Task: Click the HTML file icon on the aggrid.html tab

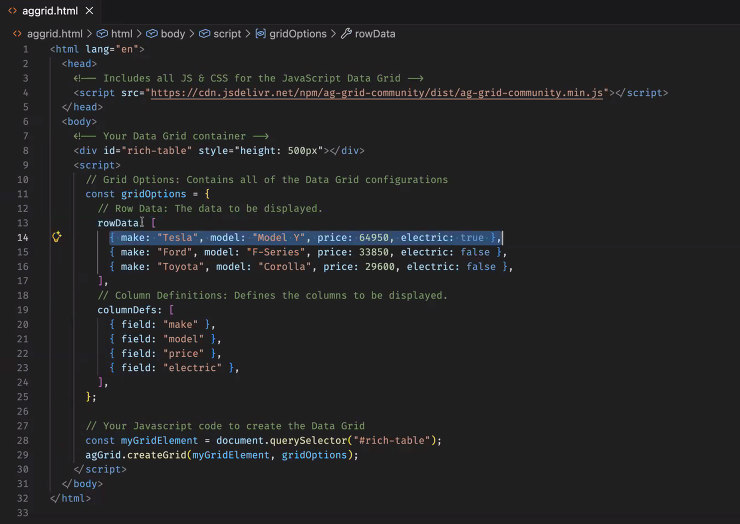Action: [12, 11]
